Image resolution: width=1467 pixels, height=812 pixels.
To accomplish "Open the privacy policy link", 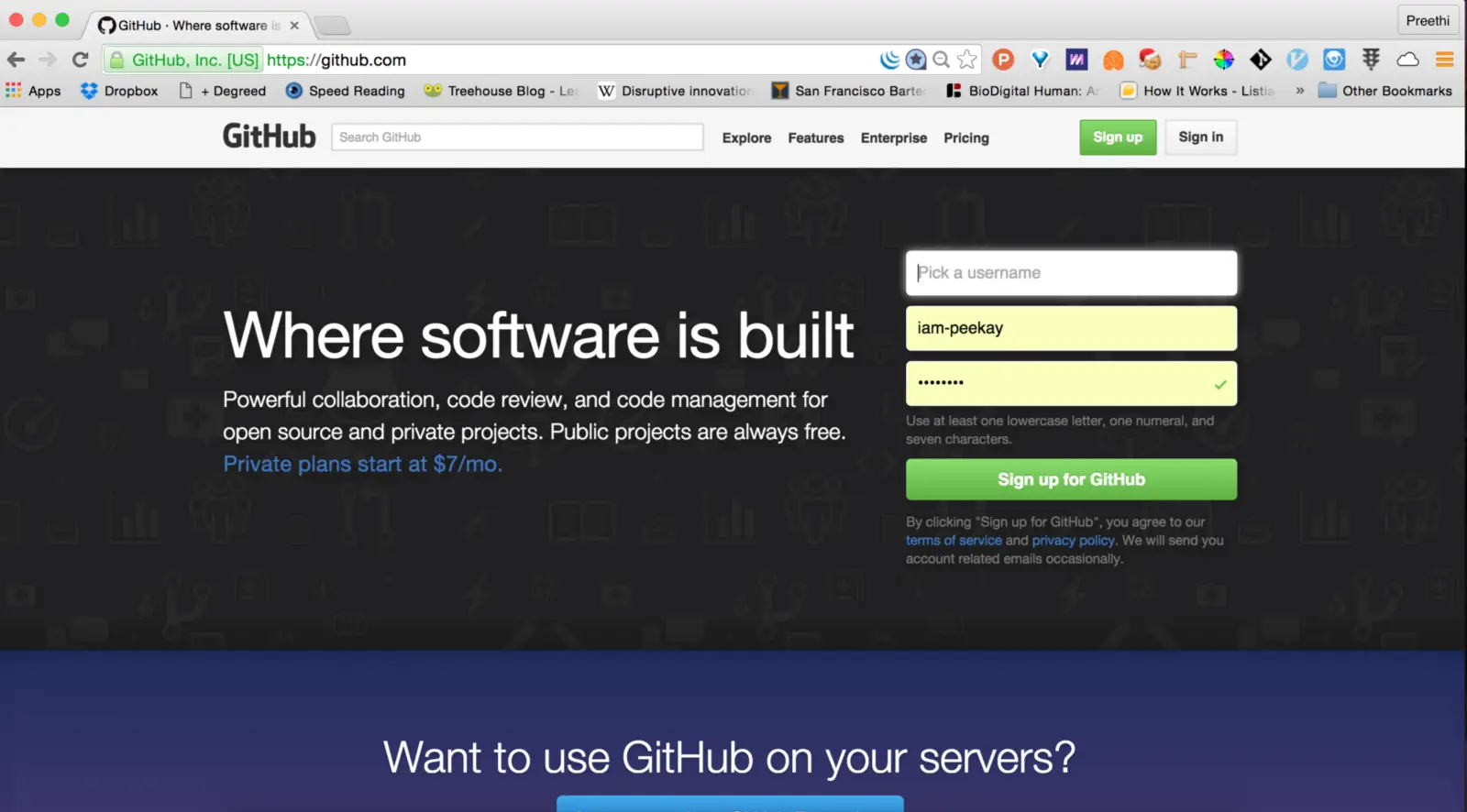I will (1074, 541).
